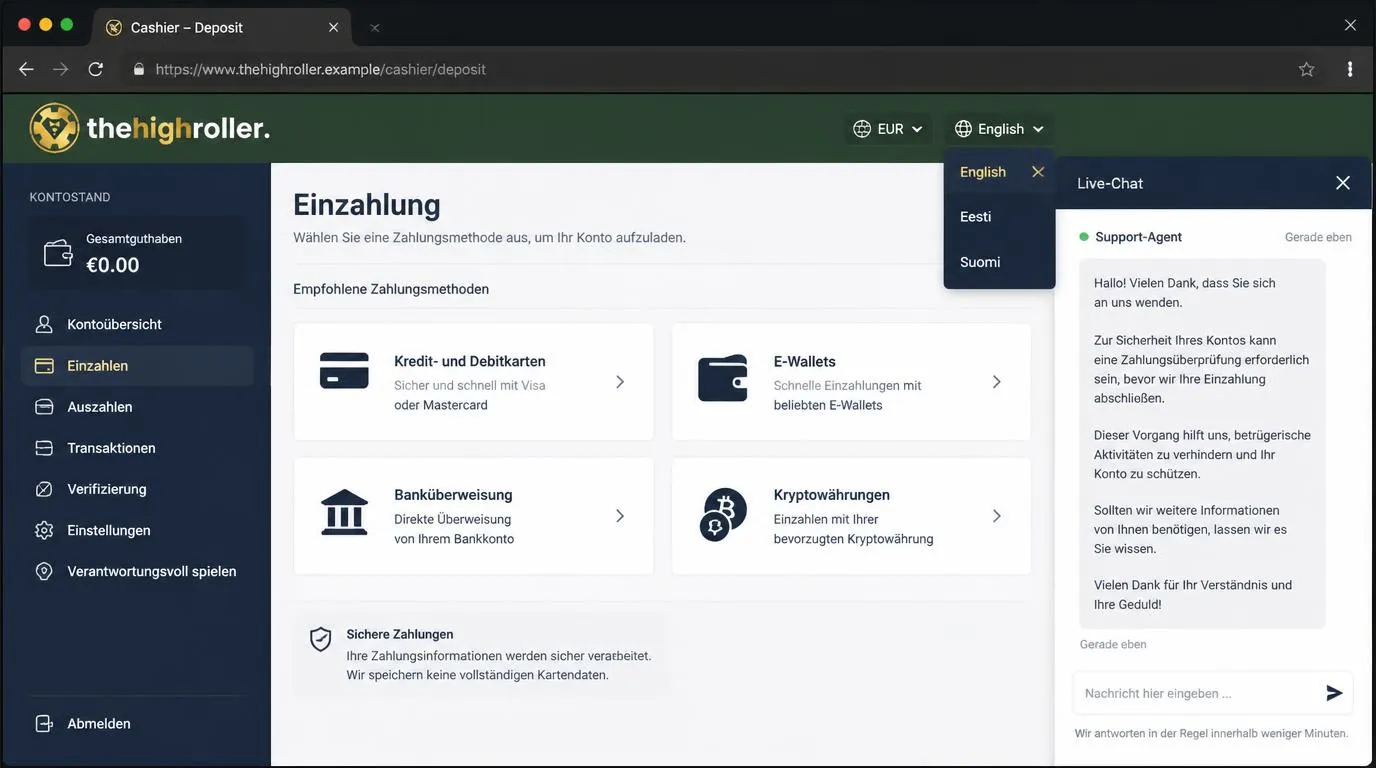The width and height of the screenshot is (1376, 768).
Task: Click the Support-Agent name in chat
Action: coord(1138,237)
